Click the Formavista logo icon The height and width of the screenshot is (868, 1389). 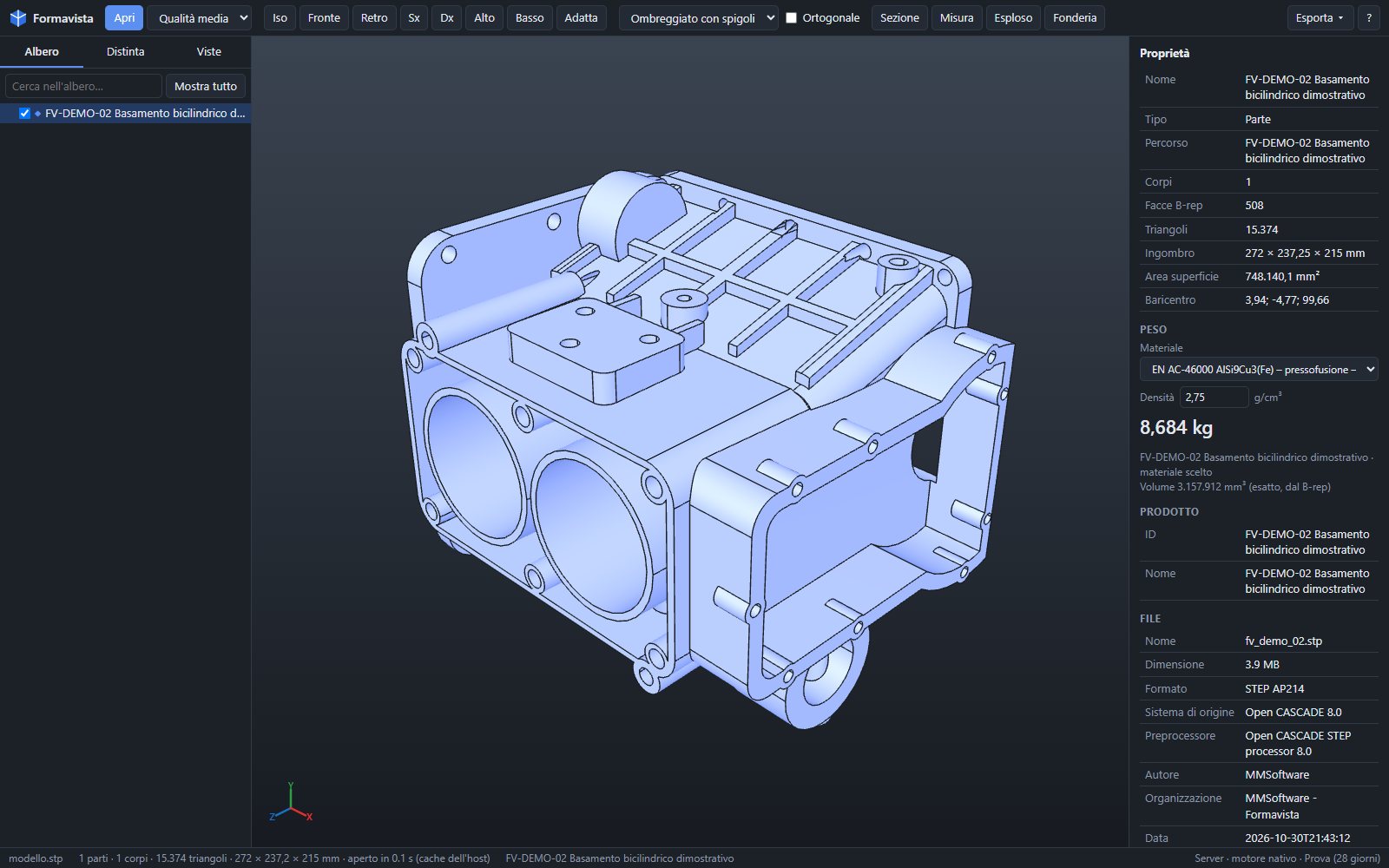[17, 18]
